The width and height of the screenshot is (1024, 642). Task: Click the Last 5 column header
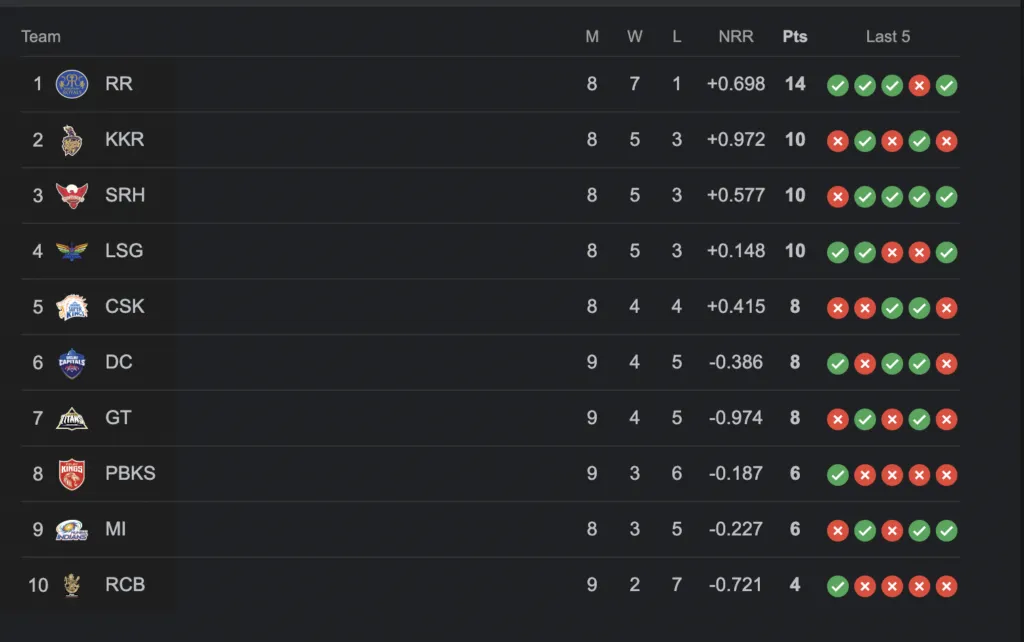[x=888, y=37]
